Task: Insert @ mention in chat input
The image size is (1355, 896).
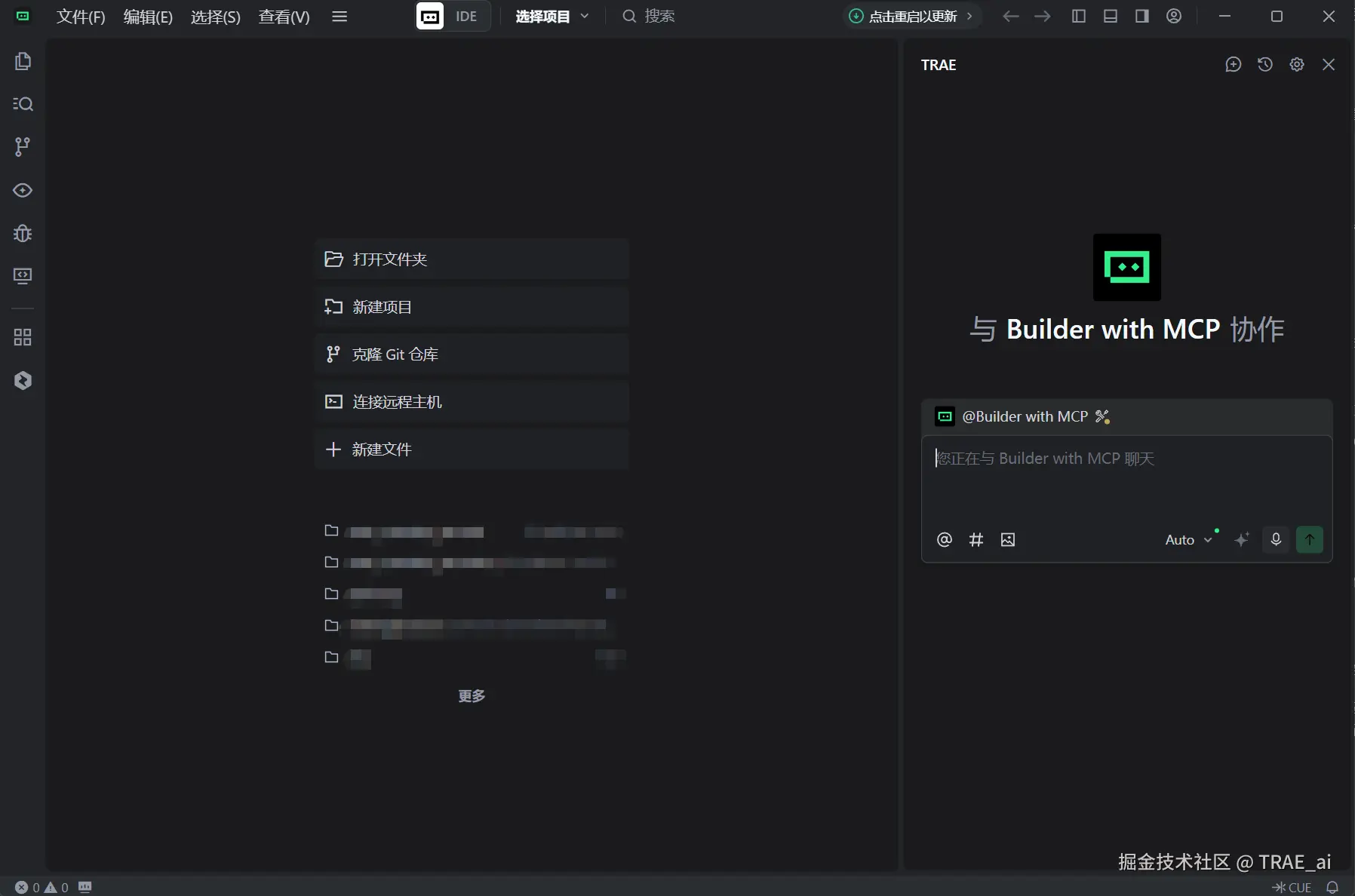Action: click(945, 540)
